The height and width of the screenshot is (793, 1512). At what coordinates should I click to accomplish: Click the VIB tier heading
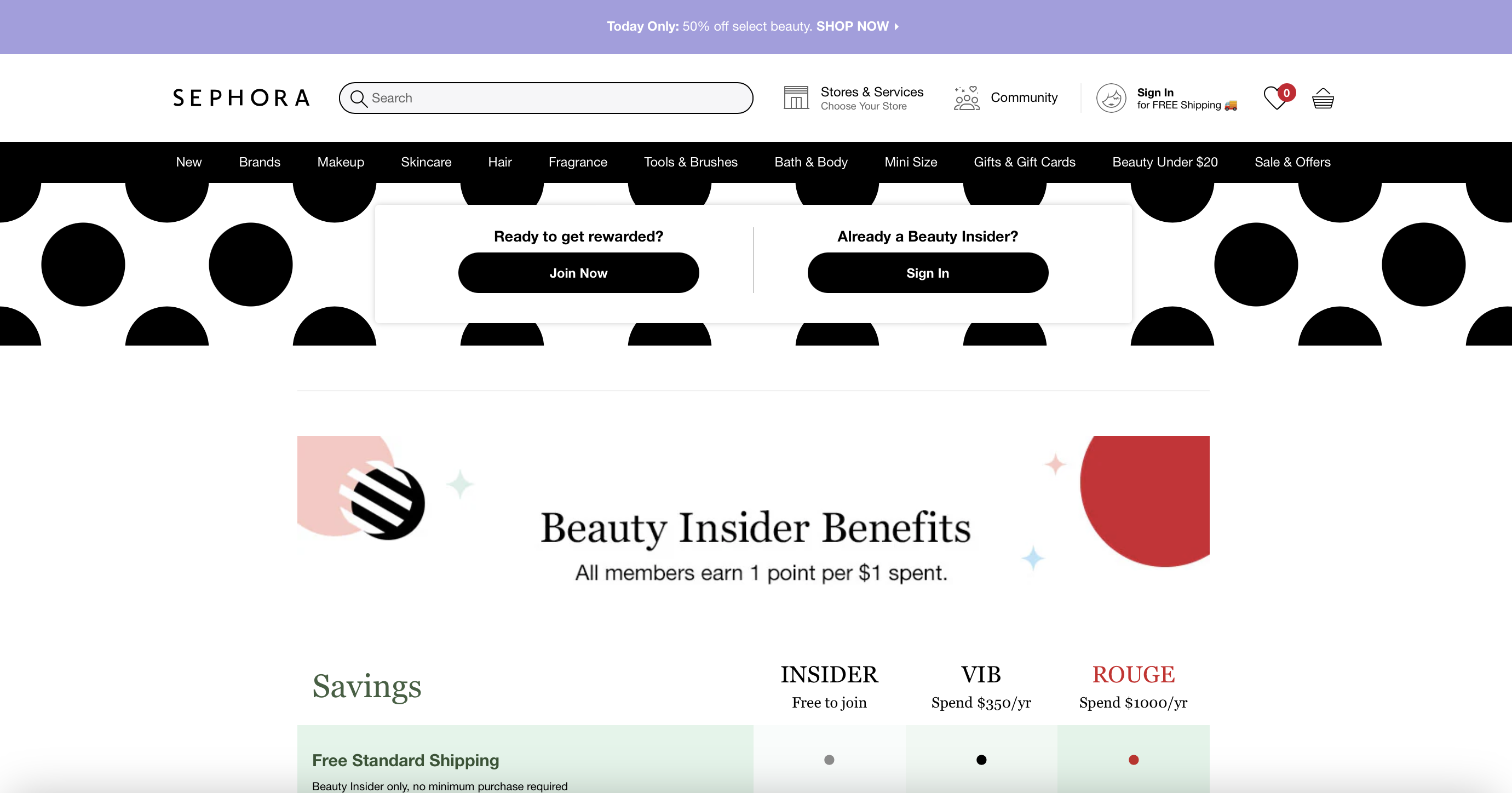(981, 674)
